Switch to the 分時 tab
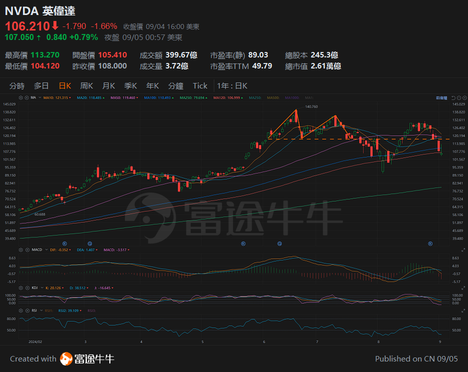The width and height of the screenshot is (468, 372). pyautogui.click(x=17, y=86)
